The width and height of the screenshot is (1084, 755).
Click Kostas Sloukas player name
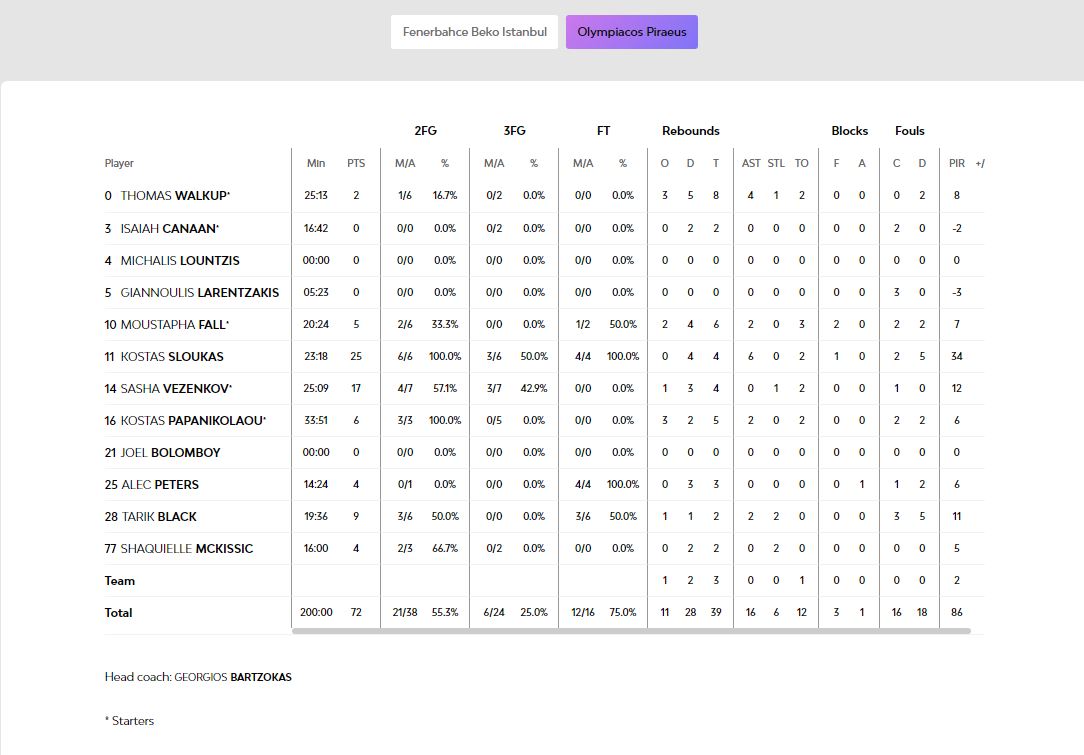[171, 356]
